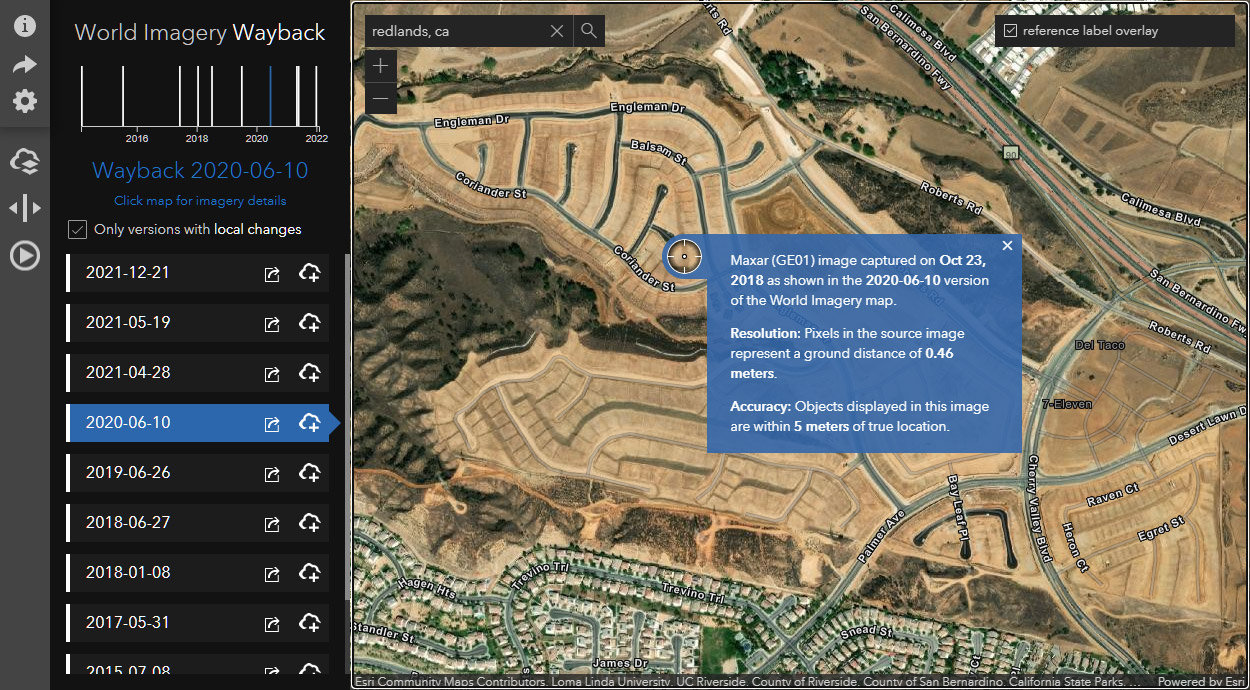This screenshot has height=690, width=1250.
Task: Select the 2018-01-08 version
Action: pyautogui.click(x=197, y=573)
